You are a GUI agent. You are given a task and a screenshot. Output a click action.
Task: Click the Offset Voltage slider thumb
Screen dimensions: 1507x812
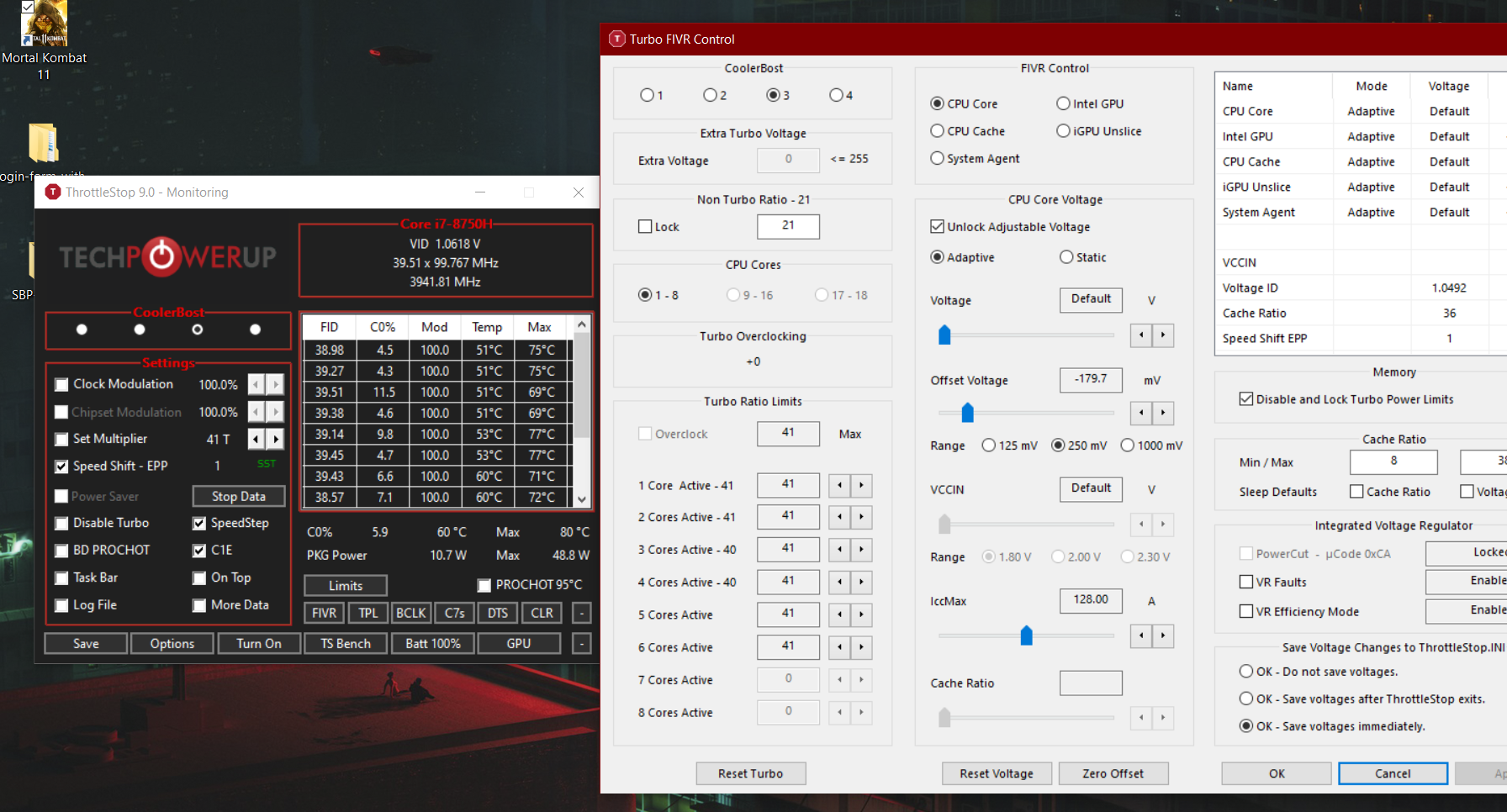[967, 413]
